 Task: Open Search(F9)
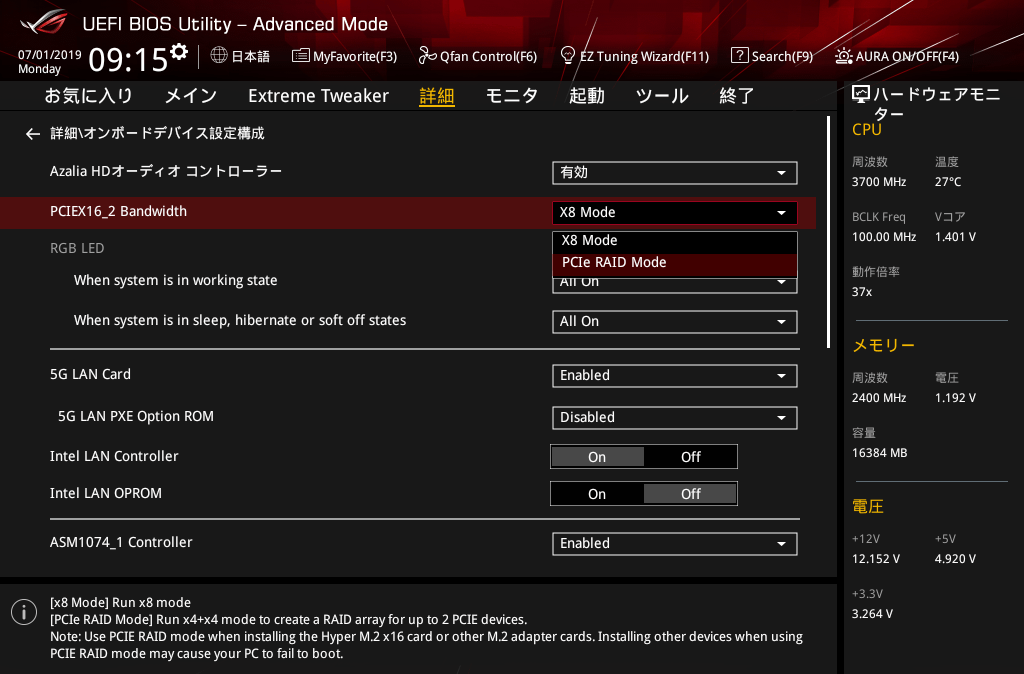772,56
